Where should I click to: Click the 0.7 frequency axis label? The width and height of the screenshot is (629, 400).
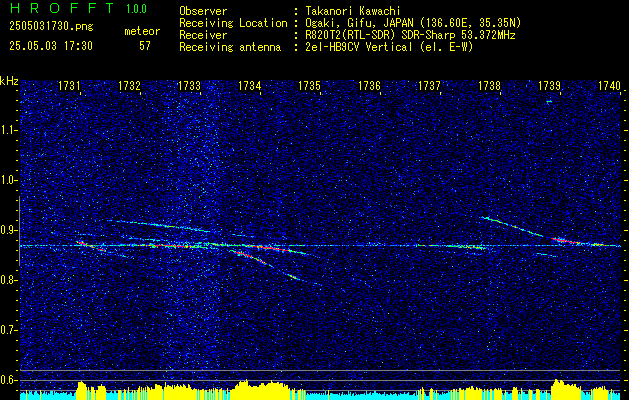point(9,330)
